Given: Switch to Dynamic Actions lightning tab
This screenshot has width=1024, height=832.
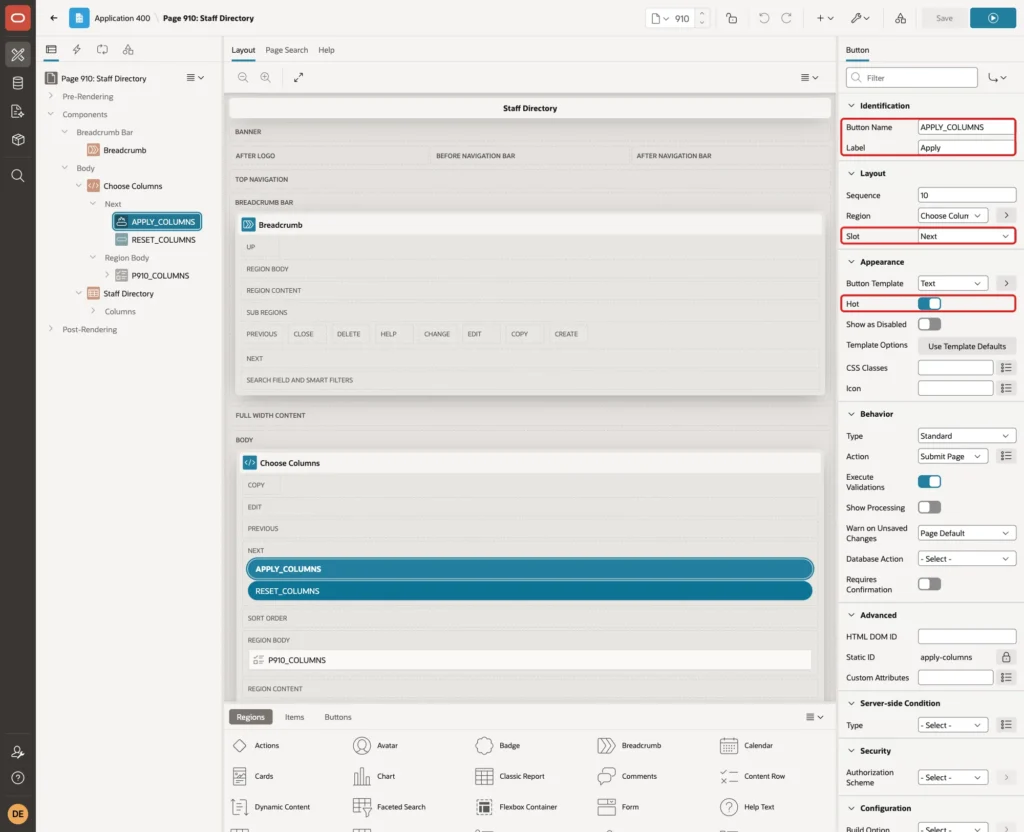Looking at the screenshot, I should (x=77, y=50).
